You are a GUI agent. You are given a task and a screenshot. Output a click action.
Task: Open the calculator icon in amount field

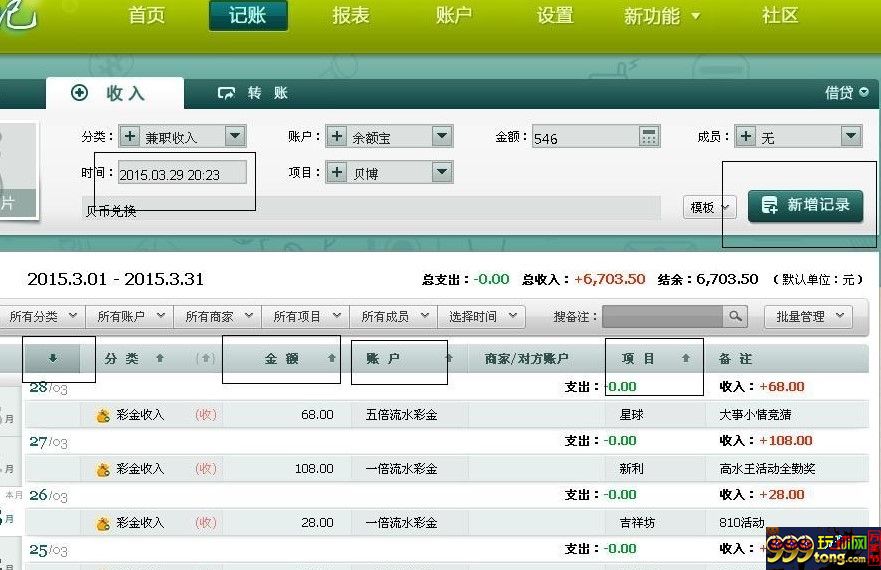649,137
